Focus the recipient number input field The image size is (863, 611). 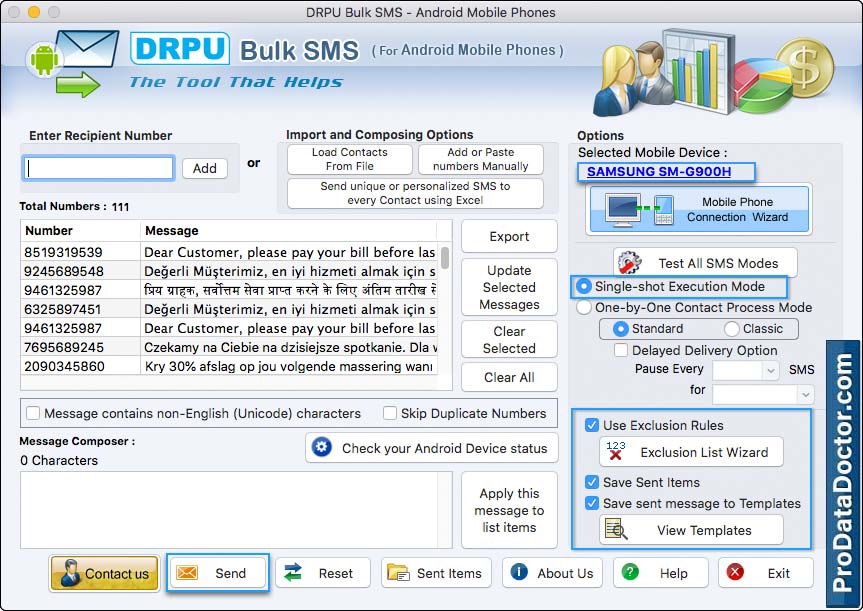tap(99, 168)
